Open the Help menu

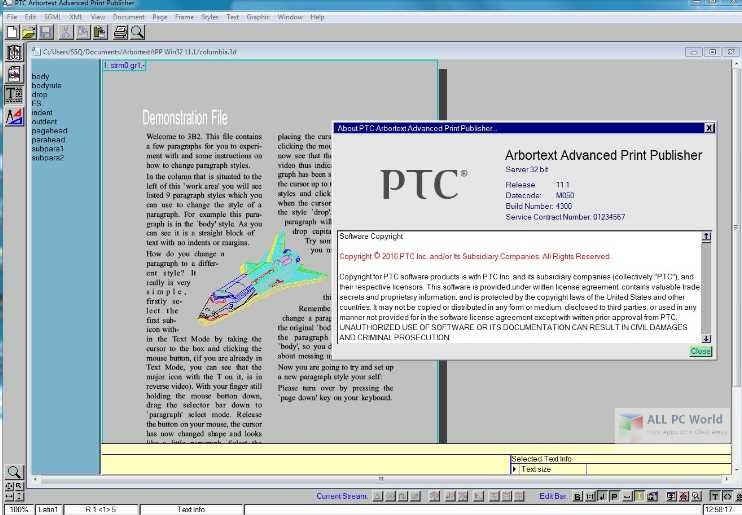[317, 17]
